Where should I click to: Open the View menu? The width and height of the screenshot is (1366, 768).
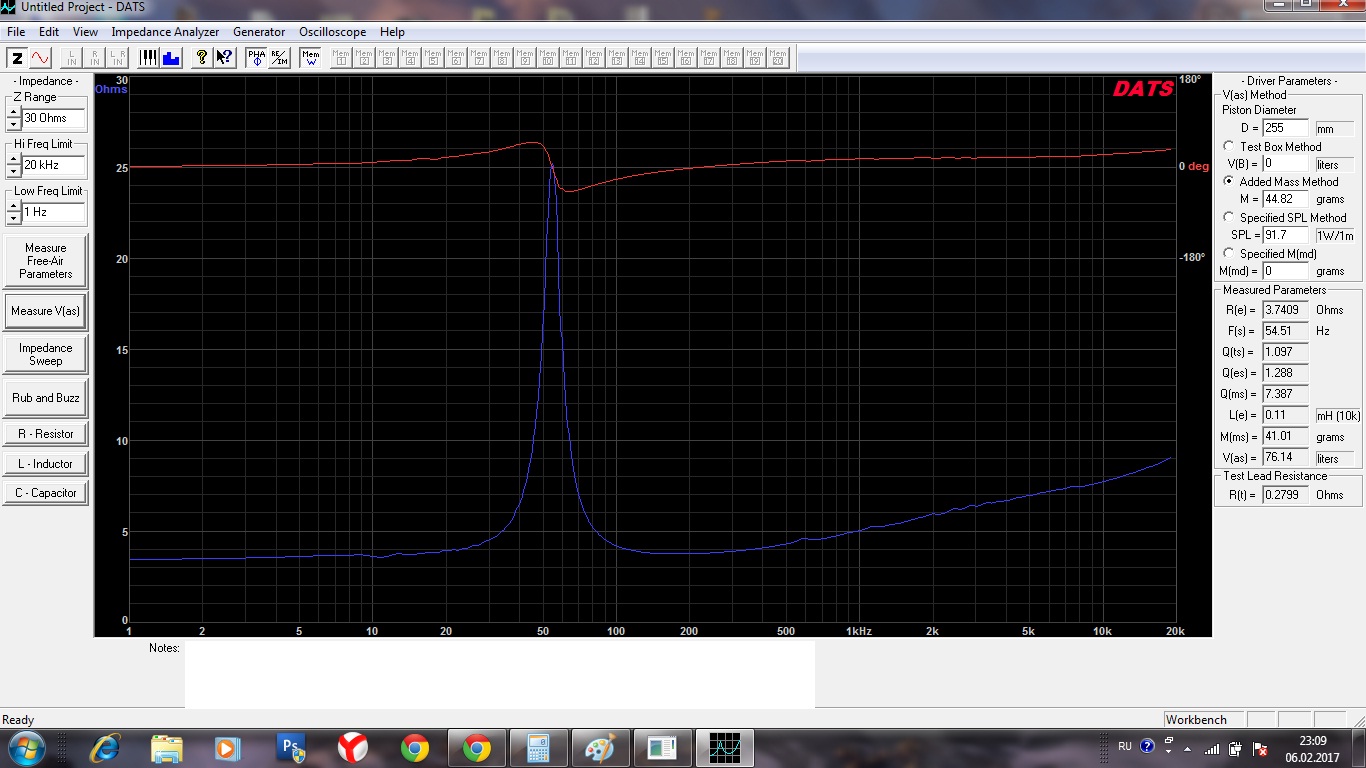click(85, 32)
